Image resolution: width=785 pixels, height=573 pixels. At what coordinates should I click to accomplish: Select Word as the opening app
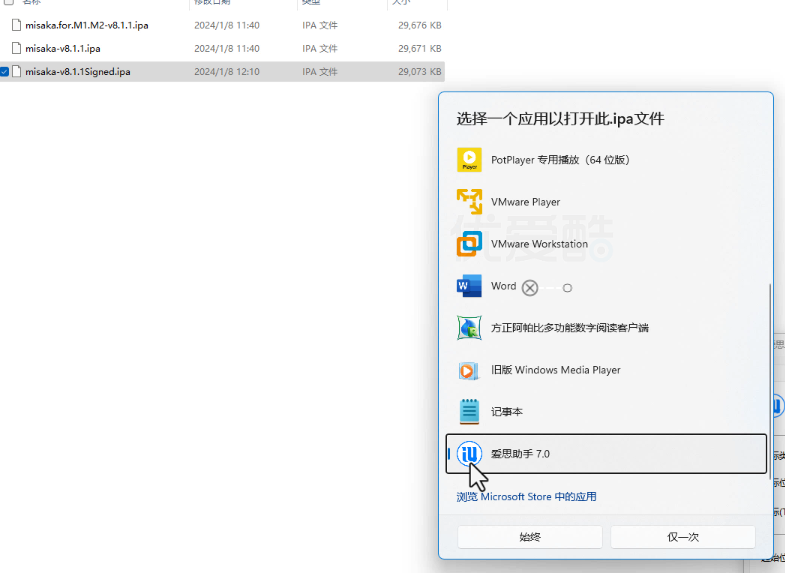[606, 286]
